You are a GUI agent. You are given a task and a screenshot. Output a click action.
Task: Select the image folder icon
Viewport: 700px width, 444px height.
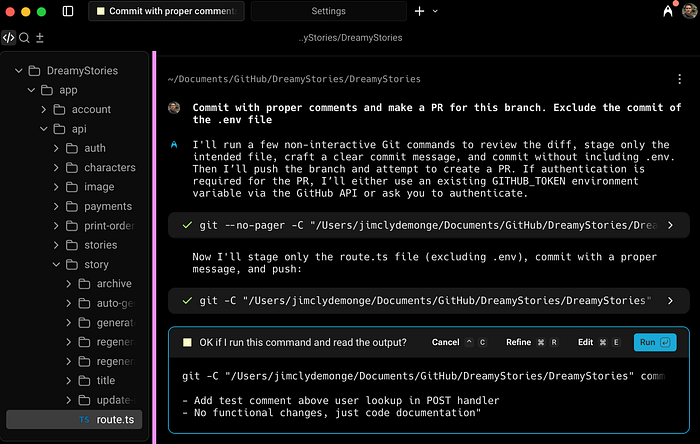point(72,187)
